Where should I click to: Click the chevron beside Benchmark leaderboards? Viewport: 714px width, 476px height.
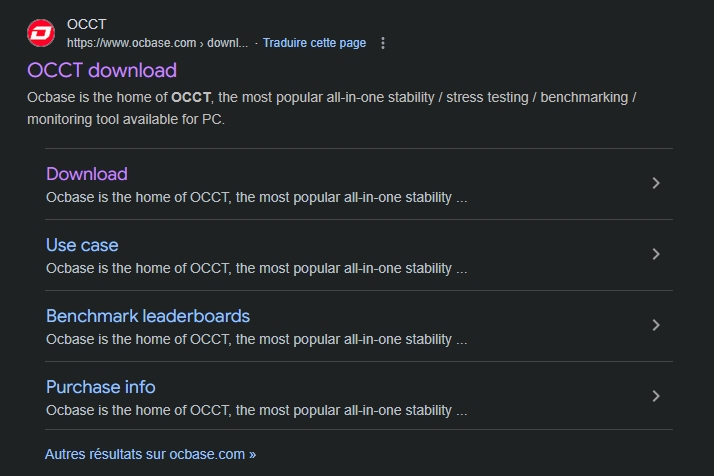click(x=656, y=325)
